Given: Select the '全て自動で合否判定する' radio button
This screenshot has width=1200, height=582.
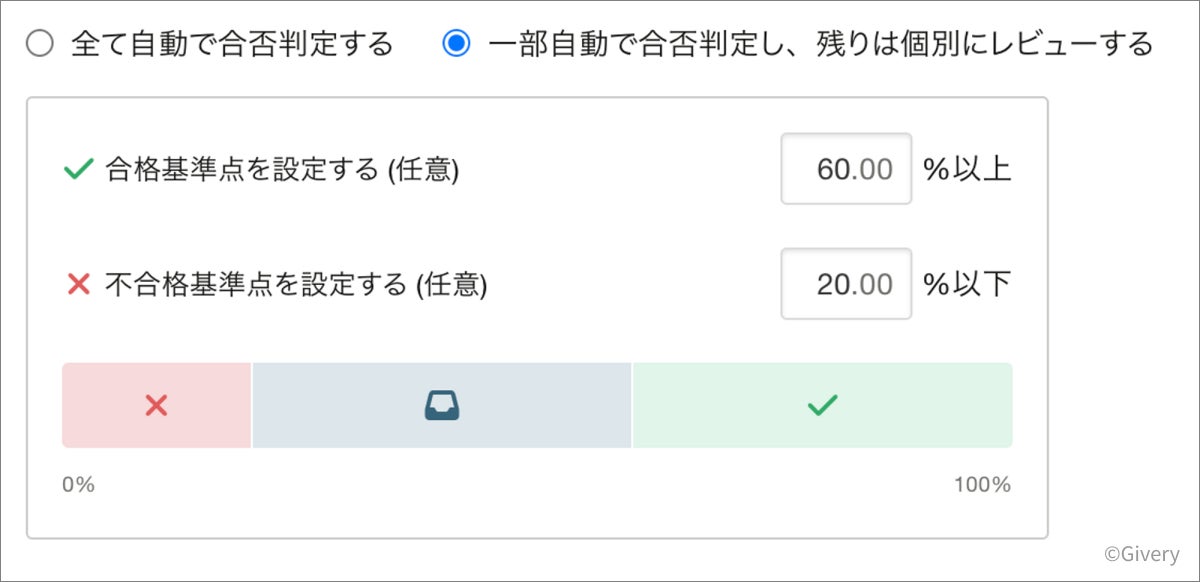Looking at the screenshot, I should coord(40,45).
